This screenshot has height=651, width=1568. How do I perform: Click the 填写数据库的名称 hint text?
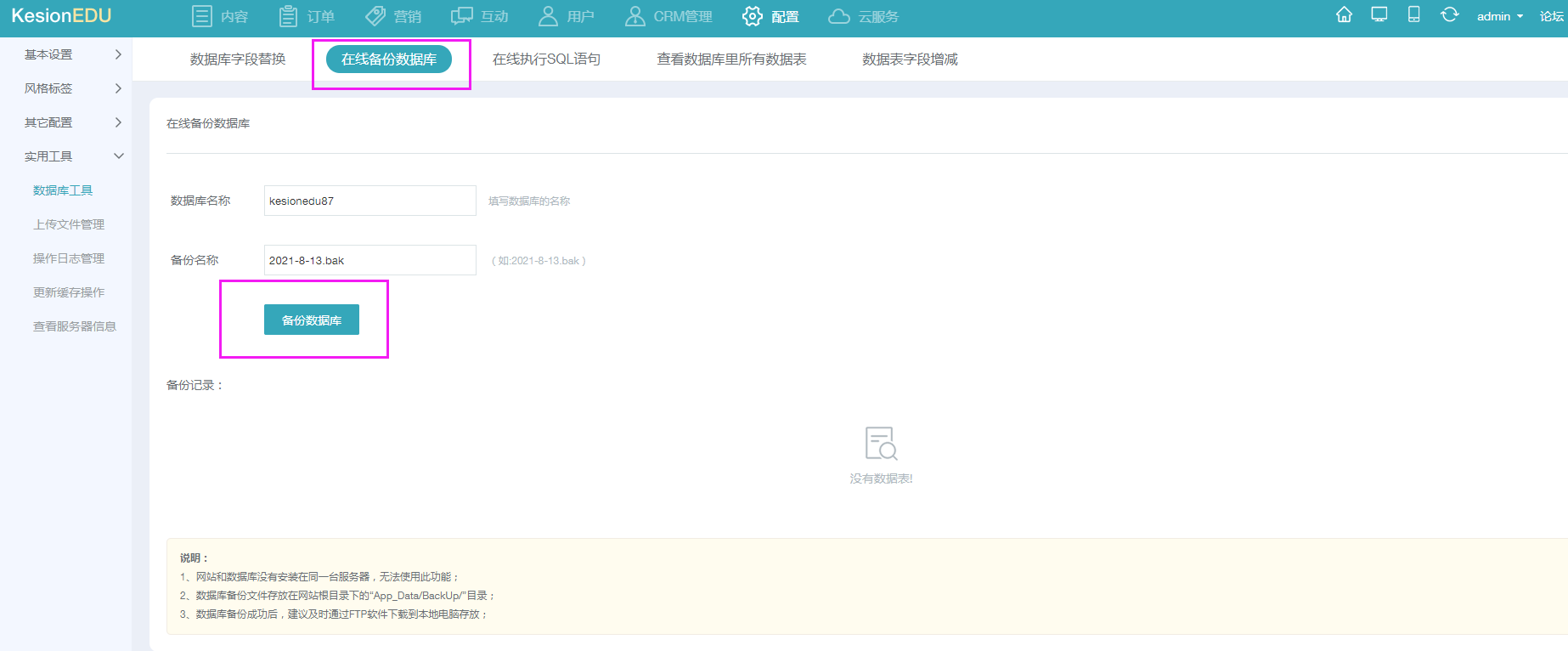(x=529, y=201)
